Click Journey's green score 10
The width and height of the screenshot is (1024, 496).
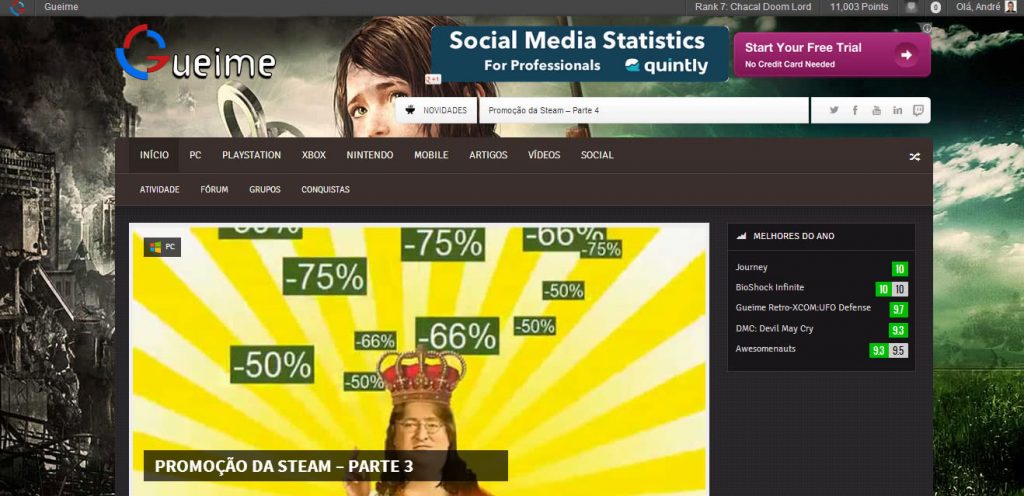(x=900, y=269)
